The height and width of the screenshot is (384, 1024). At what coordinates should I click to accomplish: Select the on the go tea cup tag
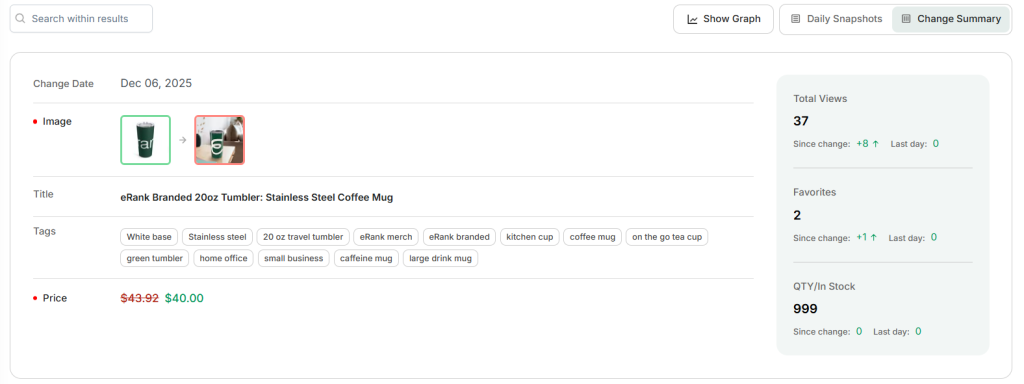pos(667,237)
